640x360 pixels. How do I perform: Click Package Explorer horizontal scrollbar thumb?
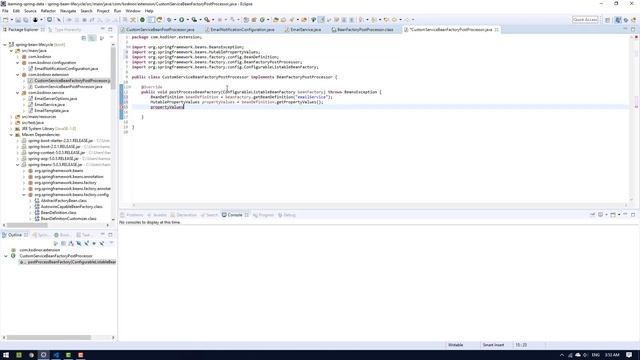tap(27, 225)
